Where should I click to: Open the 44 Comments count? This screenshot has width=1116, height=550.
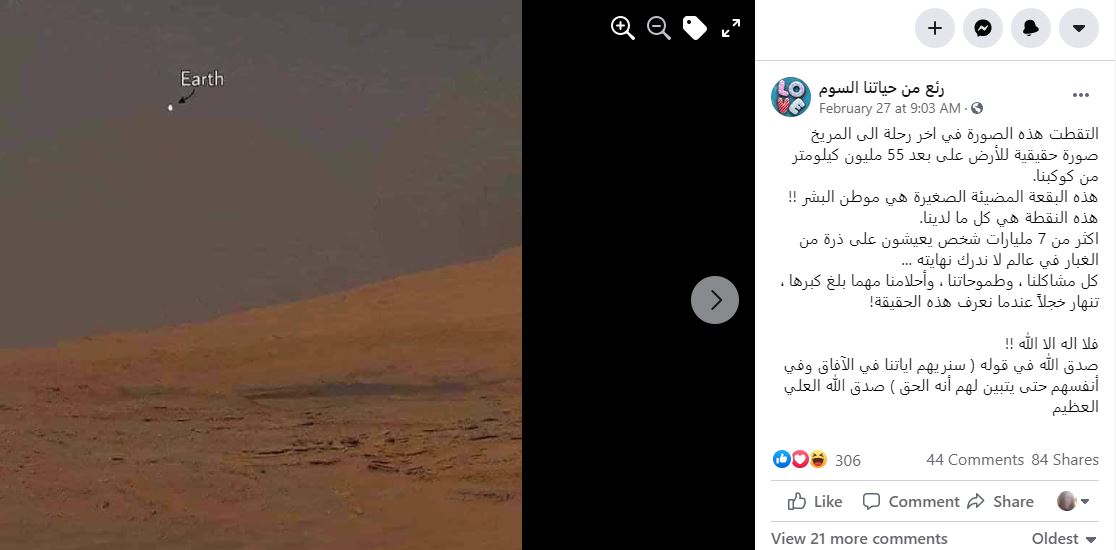(974, 460)
